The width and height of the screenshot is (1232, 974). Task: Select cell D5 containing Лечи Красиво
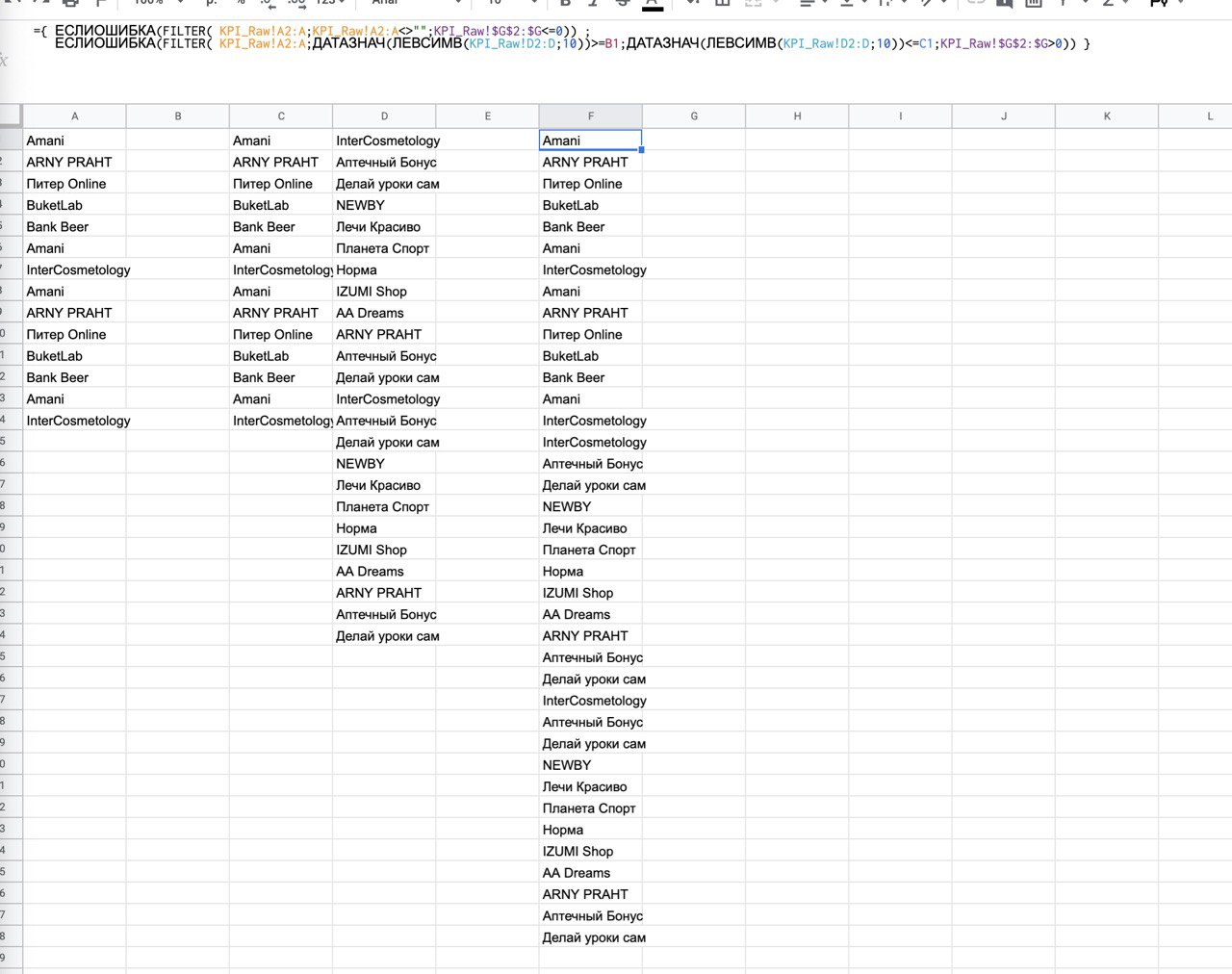[384, 226]
